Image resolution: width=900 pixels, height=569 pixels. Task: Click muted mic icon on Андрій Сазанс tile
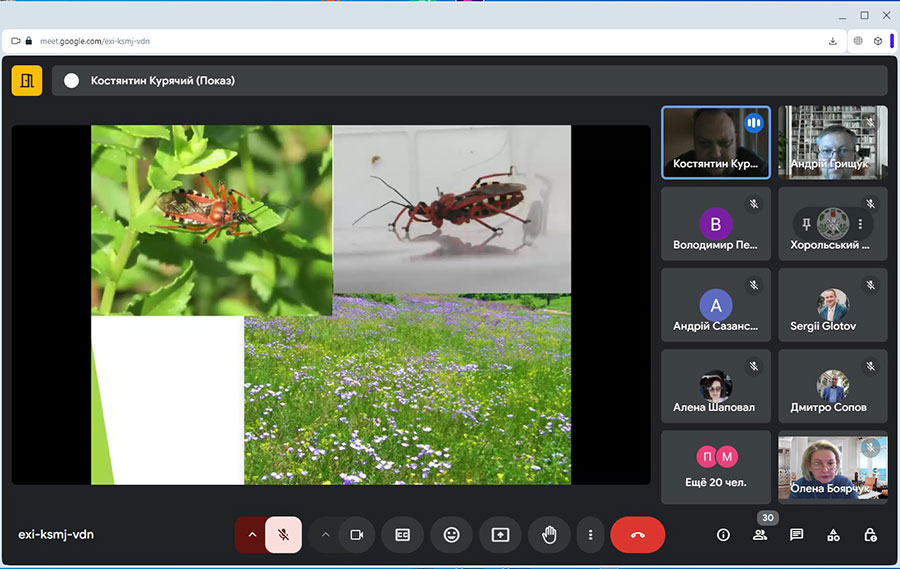[x=754, y=285]
